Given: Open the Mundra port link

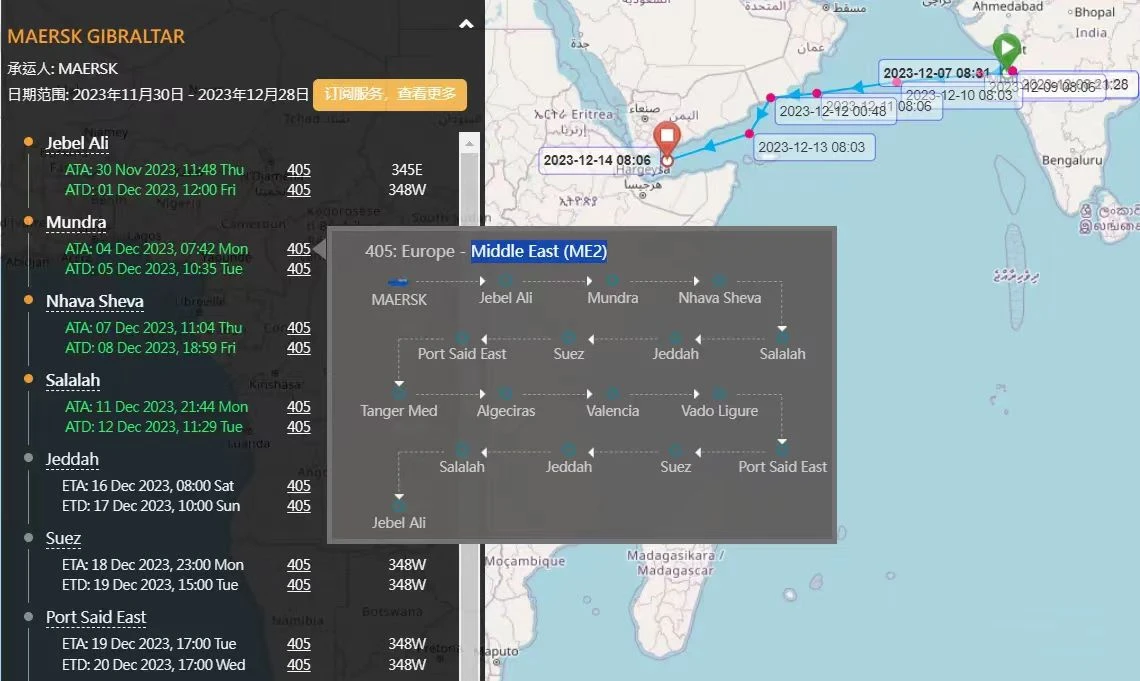Looking at the screenshot, I should pos(76,222).
